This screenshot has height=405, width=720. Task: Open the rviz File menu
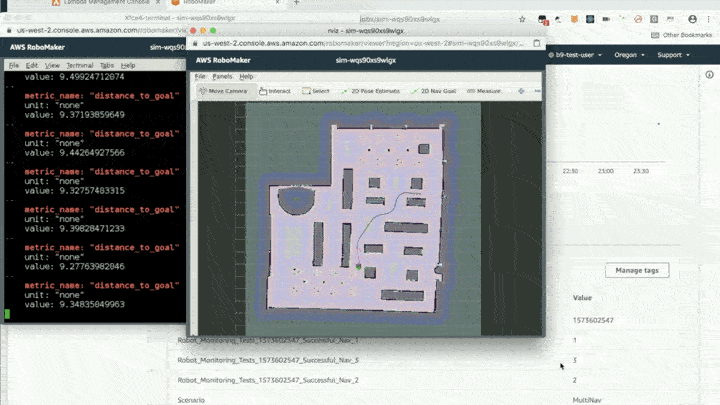tap(200, 76)
